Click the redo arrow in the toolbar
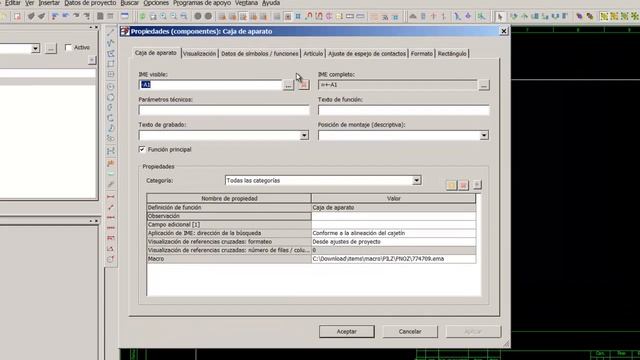The image size is (640, 360). pos(76,16)
